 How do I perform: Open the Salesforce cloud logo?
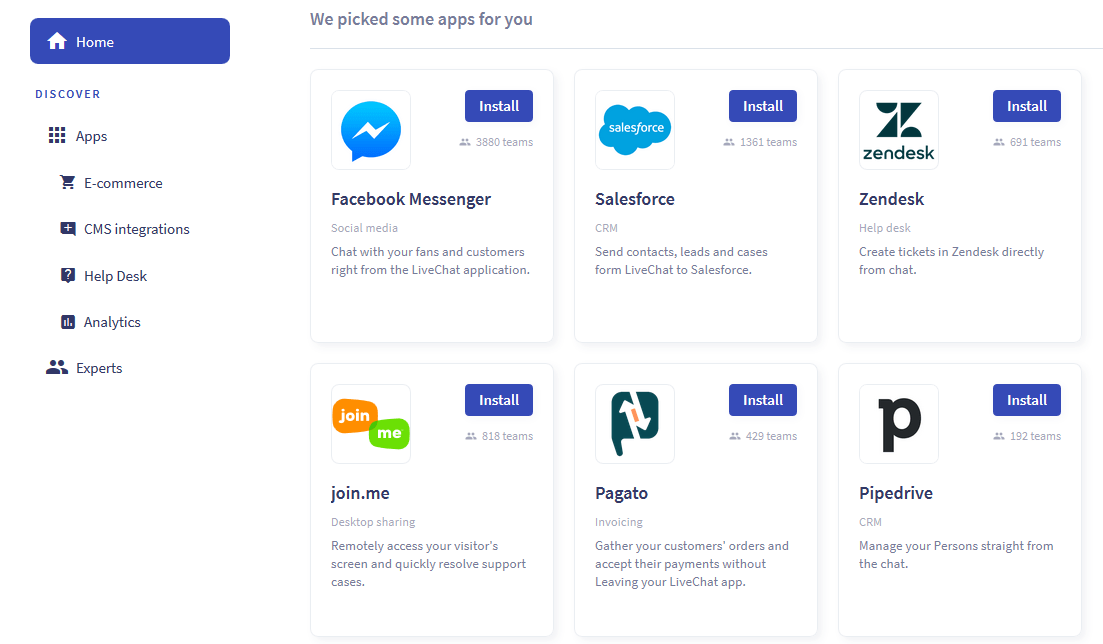(635, 130)
